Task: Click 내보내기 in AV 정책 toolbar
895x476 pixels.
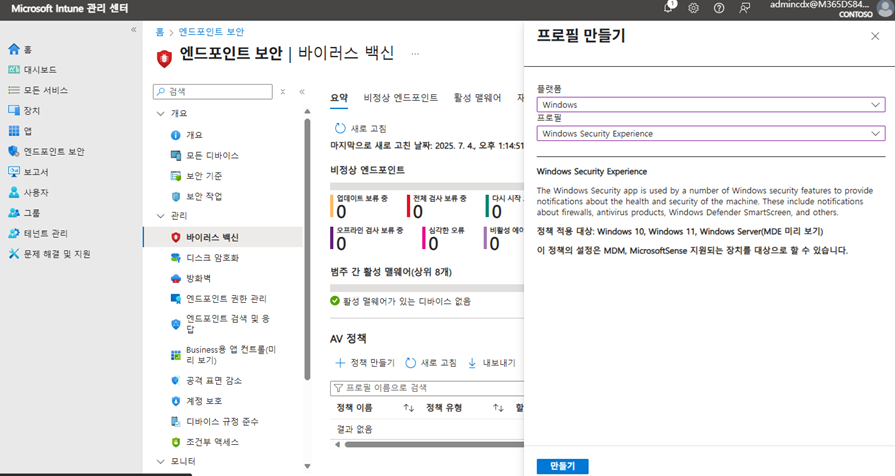Action: coord(492,363)
